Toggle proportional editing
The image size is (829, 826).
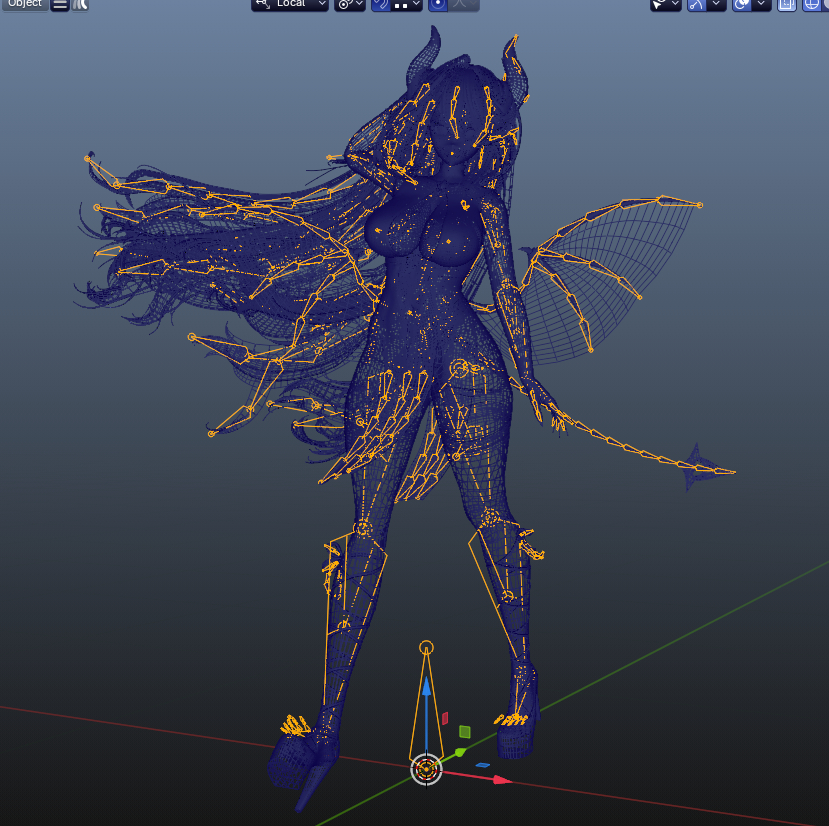pyautogui.click(x=438, y=4)
